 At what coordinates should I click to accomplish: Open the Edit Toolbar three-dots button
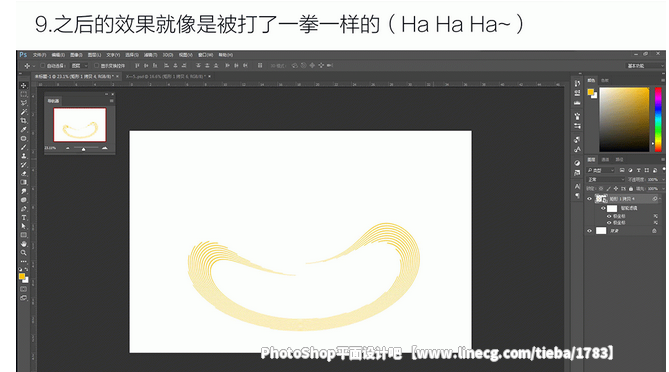[23, 261]
